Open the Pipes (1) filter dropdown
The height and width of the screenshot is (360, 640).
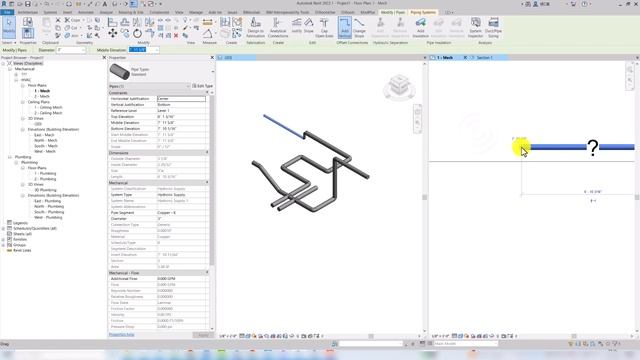click(188, 86)
